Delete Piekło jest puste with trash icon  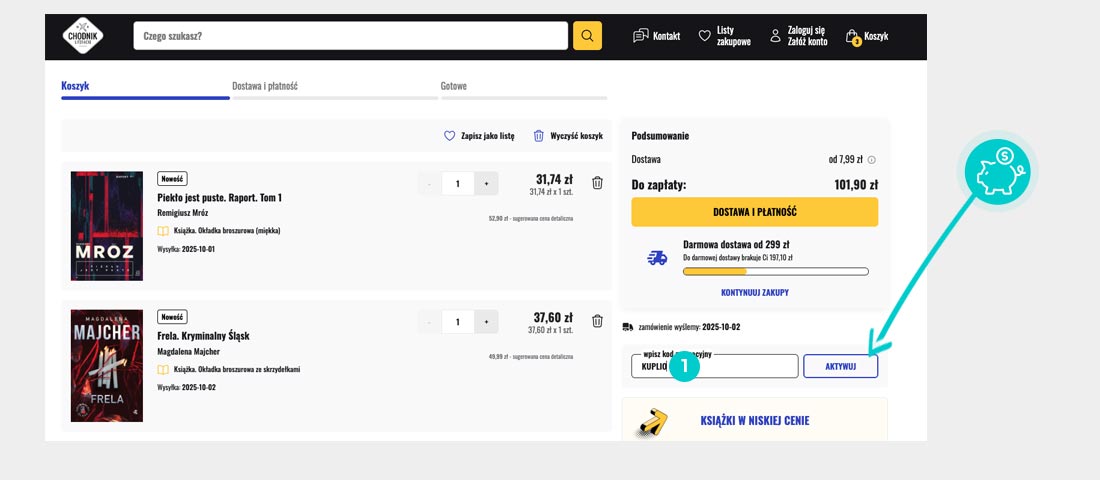coord(597,183)
